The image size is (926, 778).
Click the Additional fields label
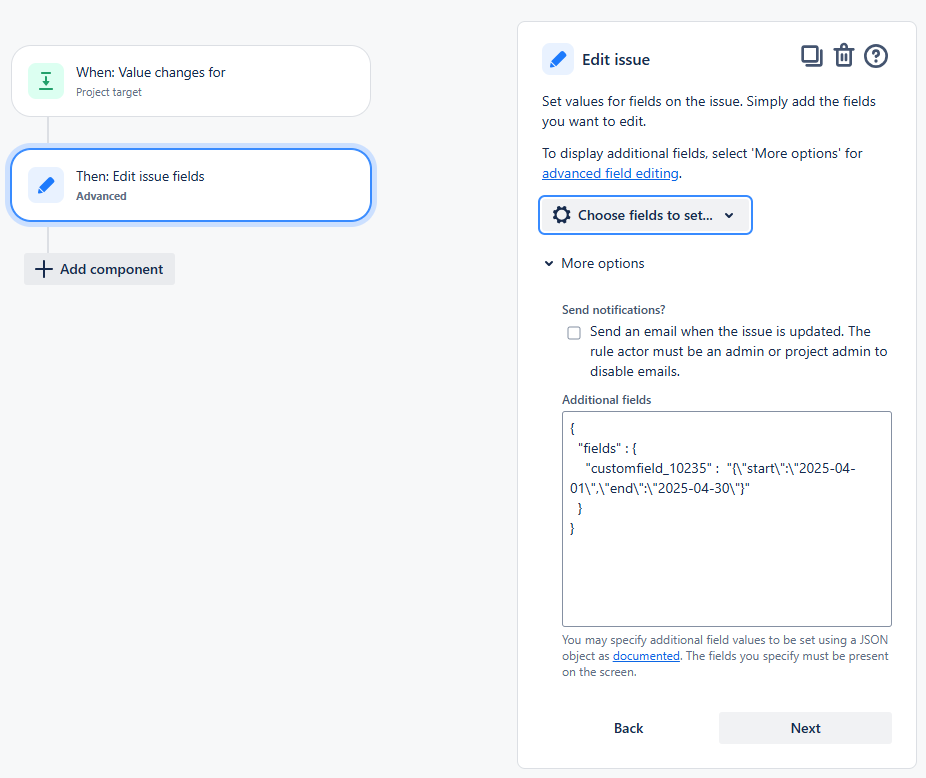click(x=607, y=400)
